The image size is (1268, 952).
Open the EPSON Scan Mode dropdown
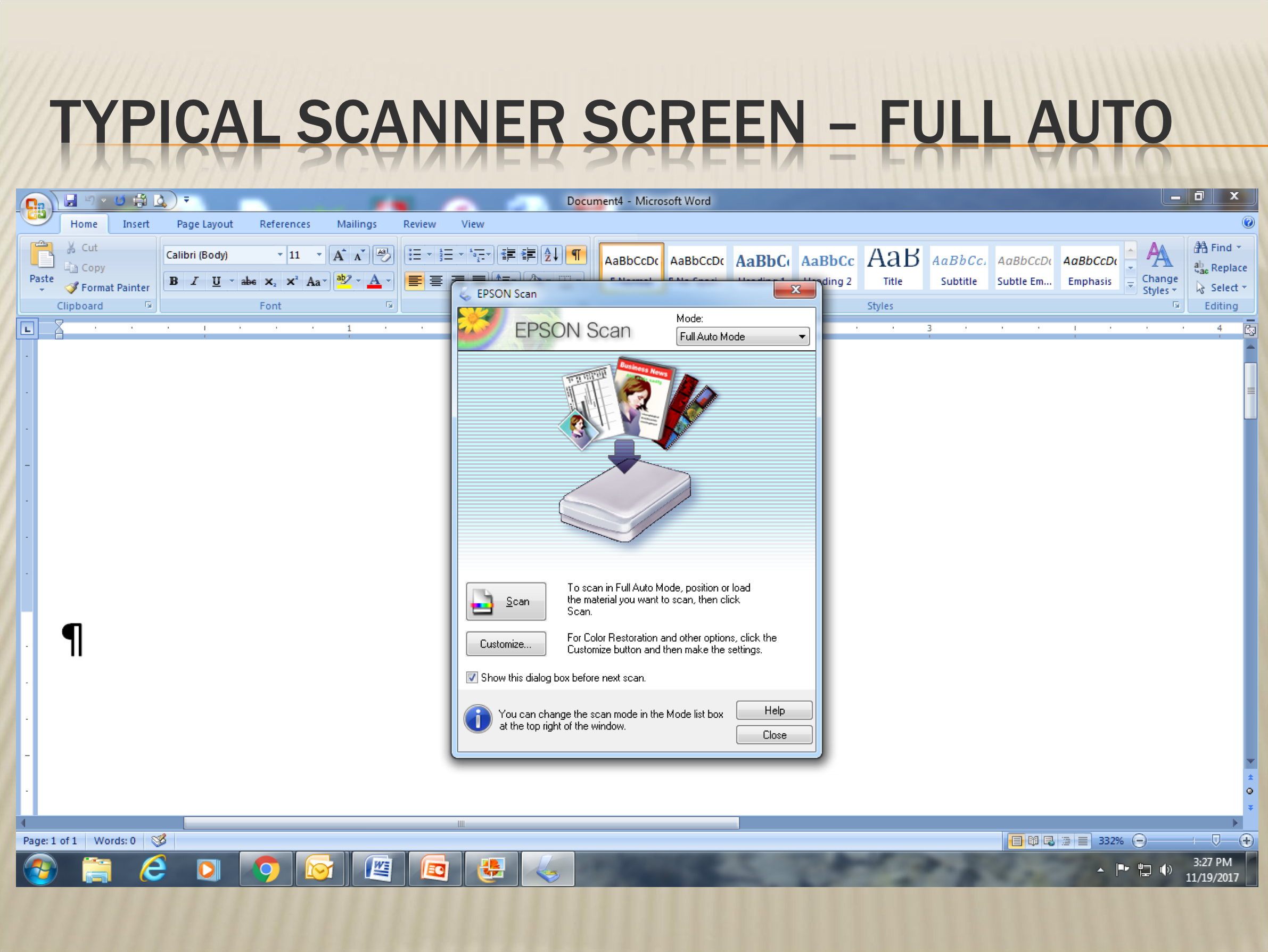743,337
